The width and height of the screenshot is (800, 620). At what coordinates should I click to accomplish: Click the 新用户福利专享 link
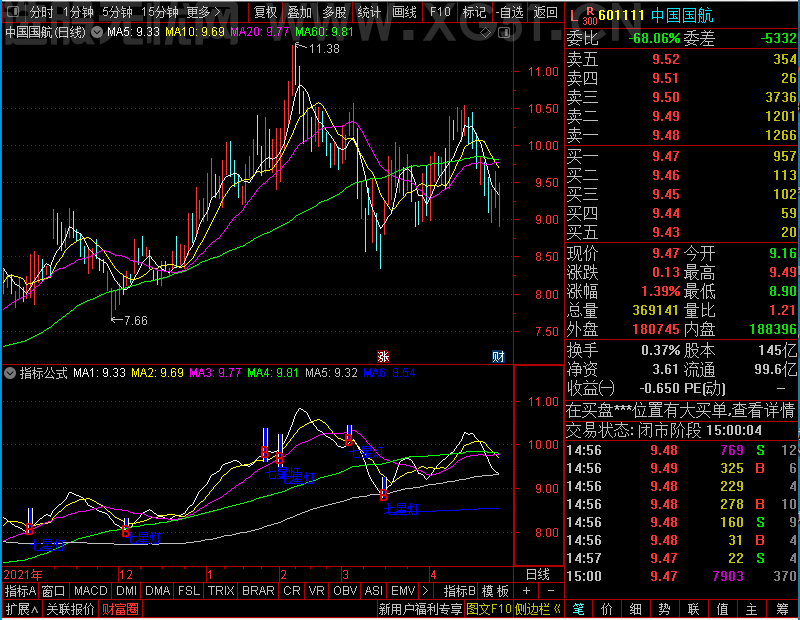click(x=420, y=609)
